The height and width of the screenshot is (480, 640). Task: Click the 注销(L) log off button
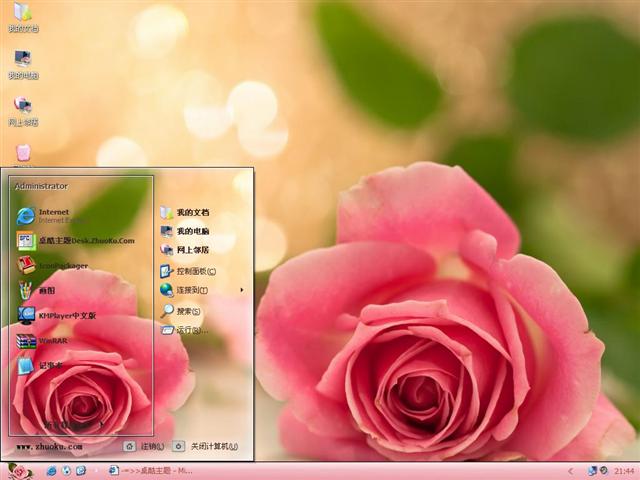(x=144, y=447)
